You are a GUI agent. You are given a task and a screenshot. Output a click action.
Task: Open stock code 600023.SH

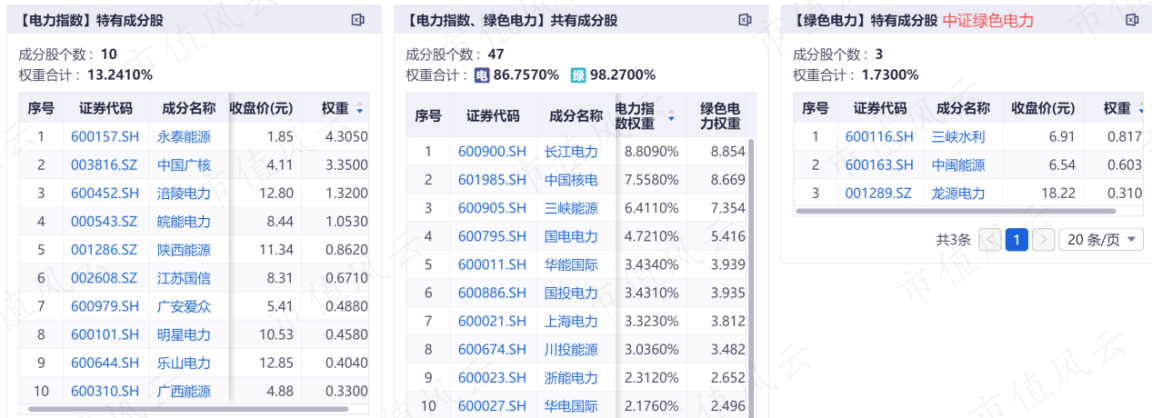[492, 378]
